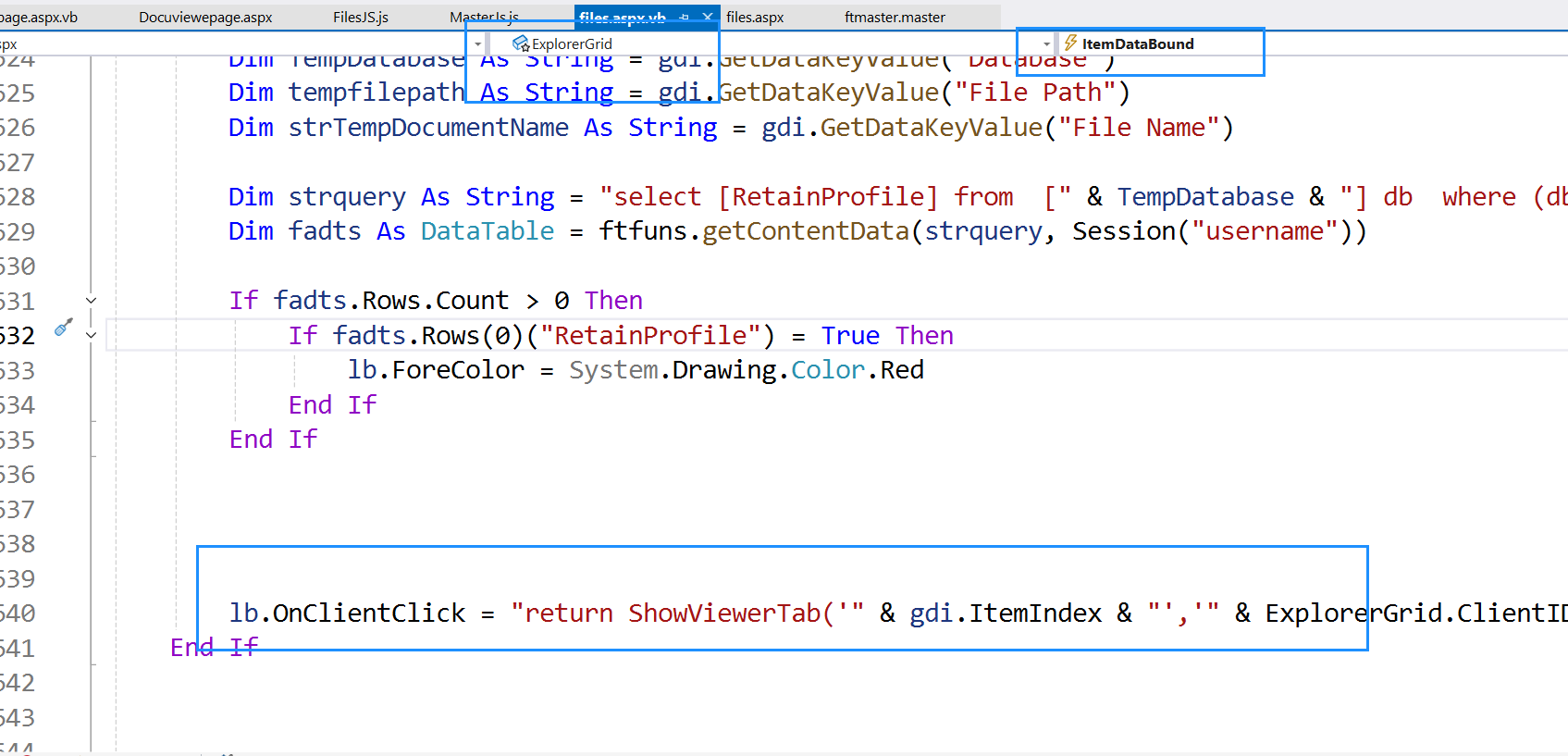Open dropdown arrow immediately left of ExplorerGrid
The width and height of the screenshot is (1568, 756).
click(477, 44)
